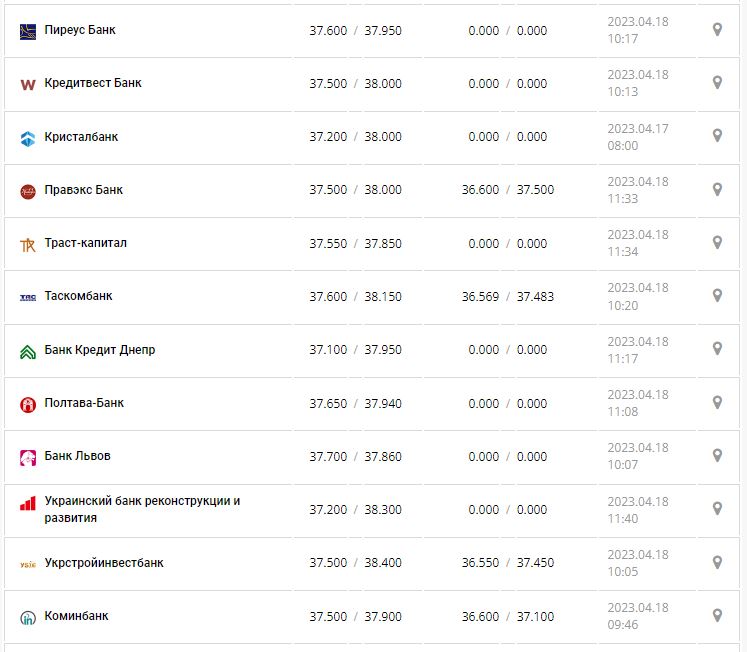Open map pin for Укрстройинвестбанк
This screenshot has width=747, height=652.
click(717, 562)
